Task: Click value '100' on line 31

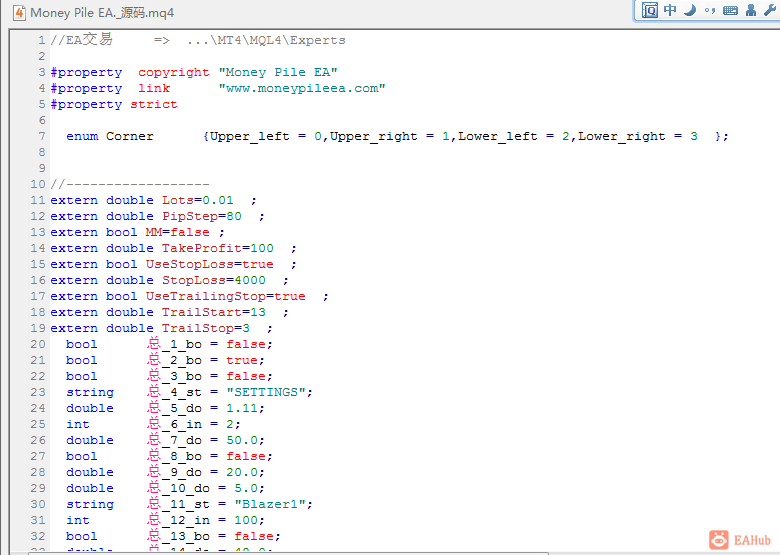Action: click(x=246, y=520)
